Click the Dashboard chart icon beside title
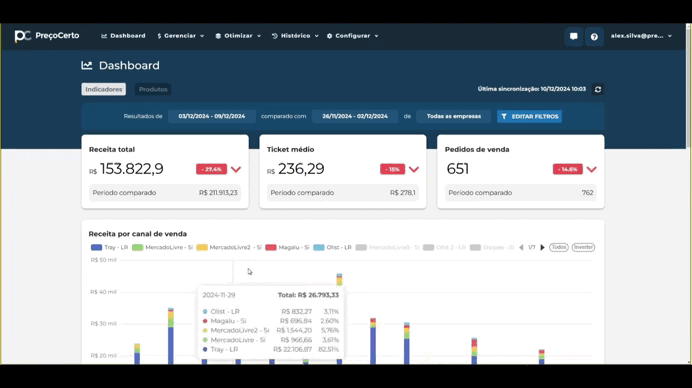The width and height of the screenshot is (692, 388). (87, 65)
